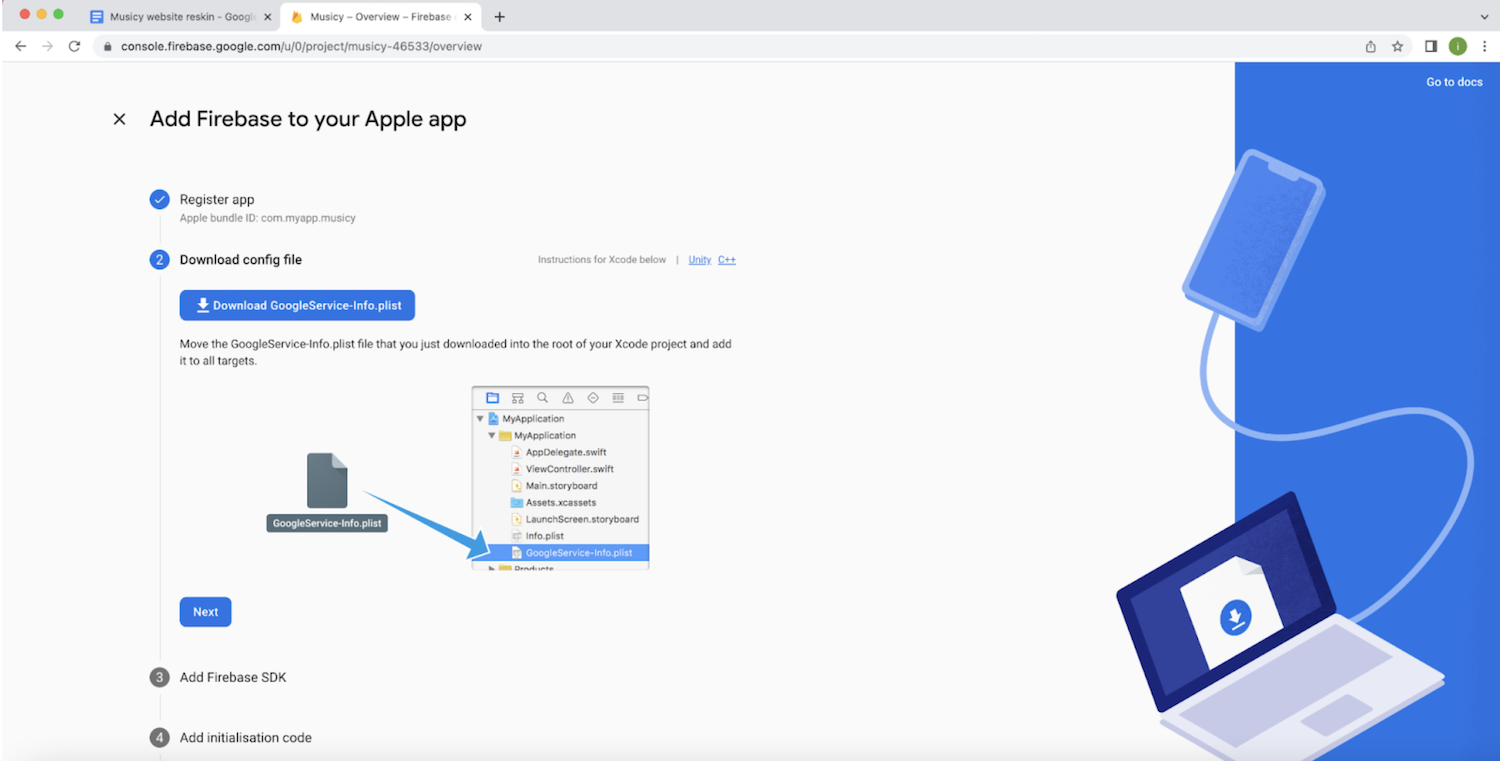Viewport: 1500px width, 761px height.
Task: Click Download GoogleService-Info.plist button
Action: point(297,305)
